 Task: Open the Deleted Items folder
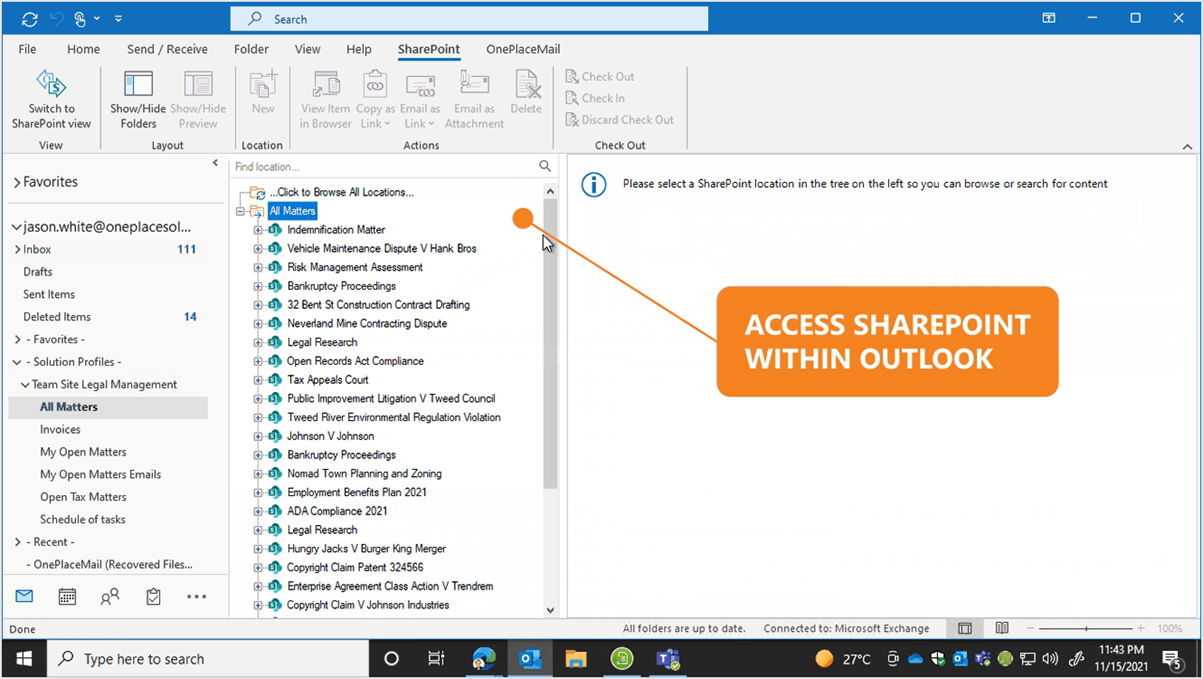57,317
